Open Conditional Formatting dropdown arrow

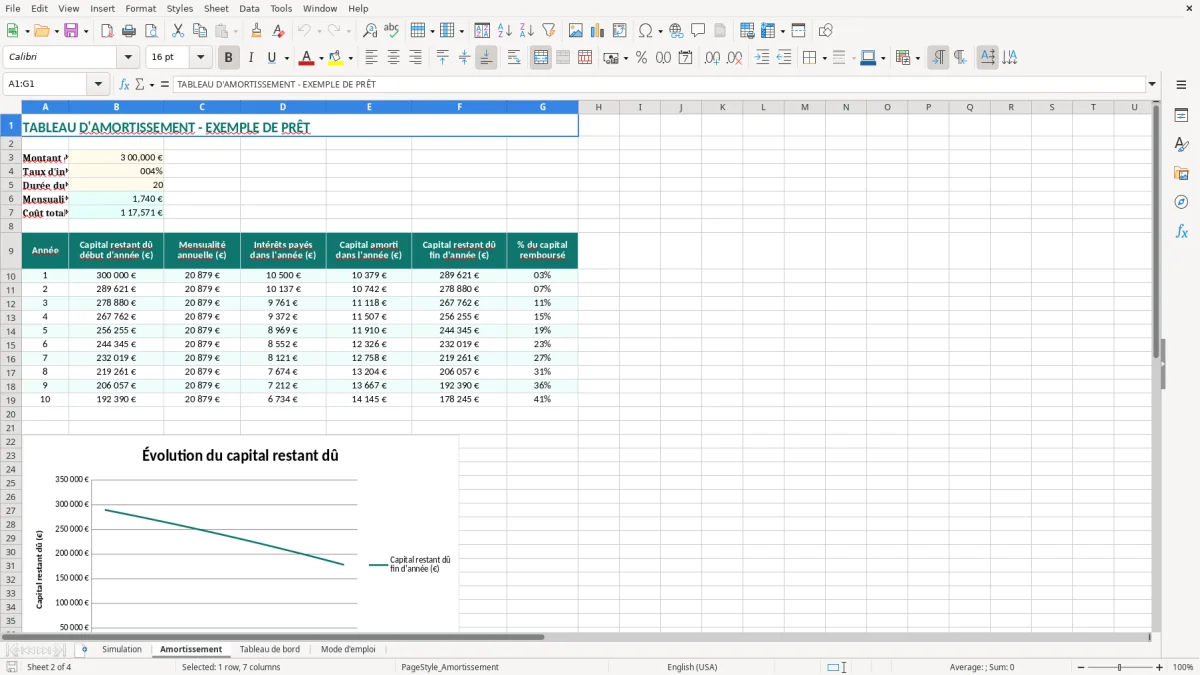coord(917,58)
